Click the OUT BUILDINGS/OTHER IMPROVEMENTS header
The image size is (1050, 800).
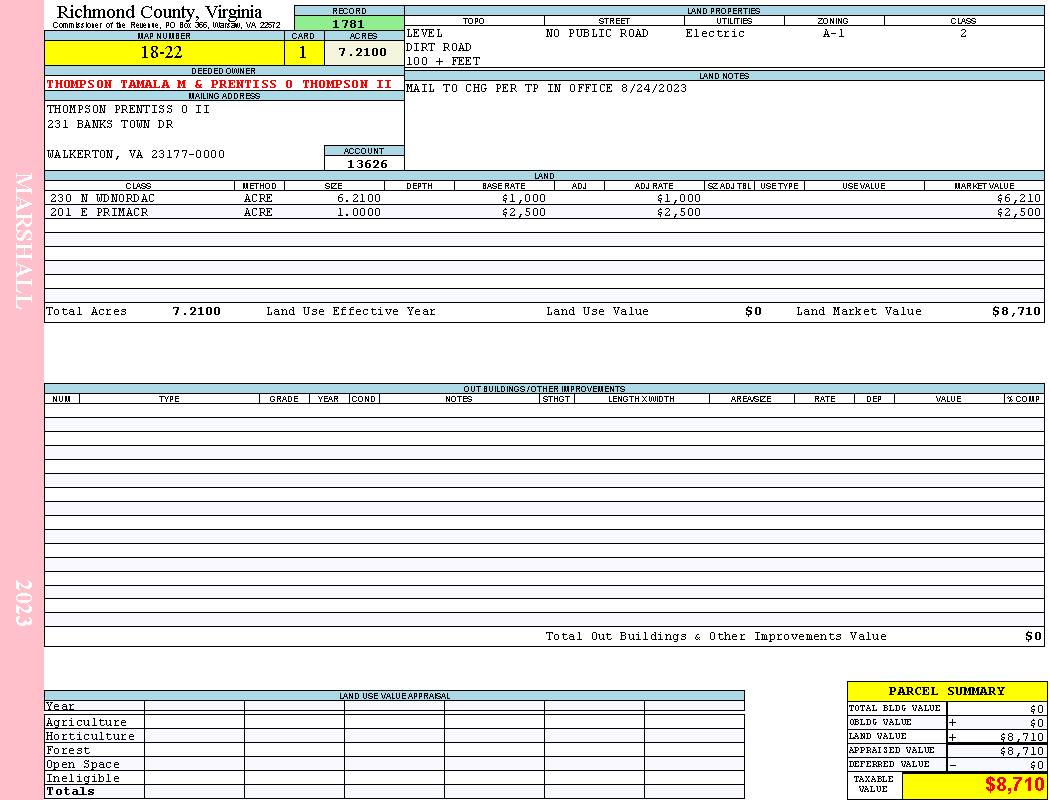pyautogui.click(x=544, y=389)
